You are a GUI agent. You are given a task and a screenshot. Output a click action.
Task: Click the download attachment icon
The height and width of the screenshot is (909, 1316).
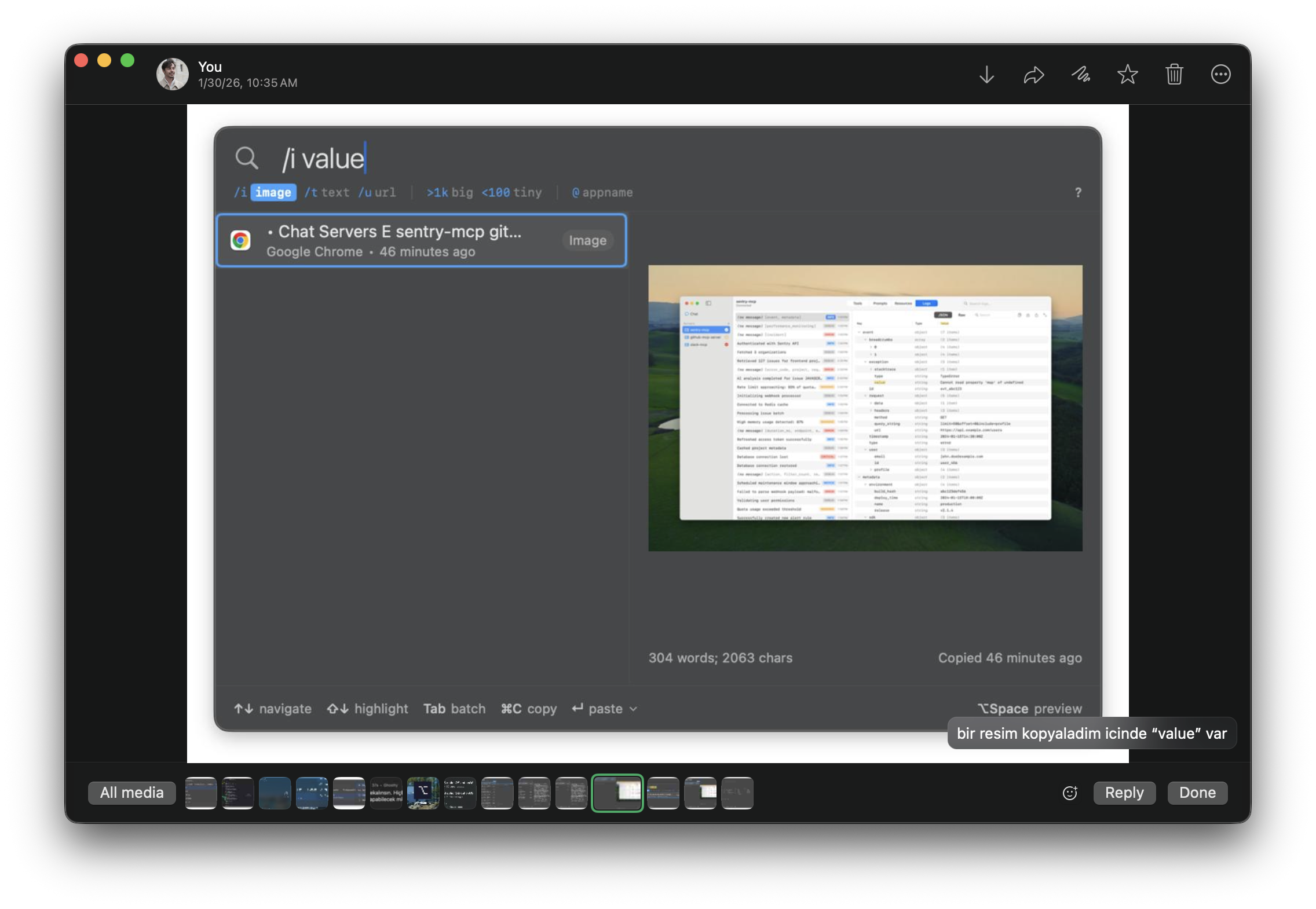(x=986, y=75)
